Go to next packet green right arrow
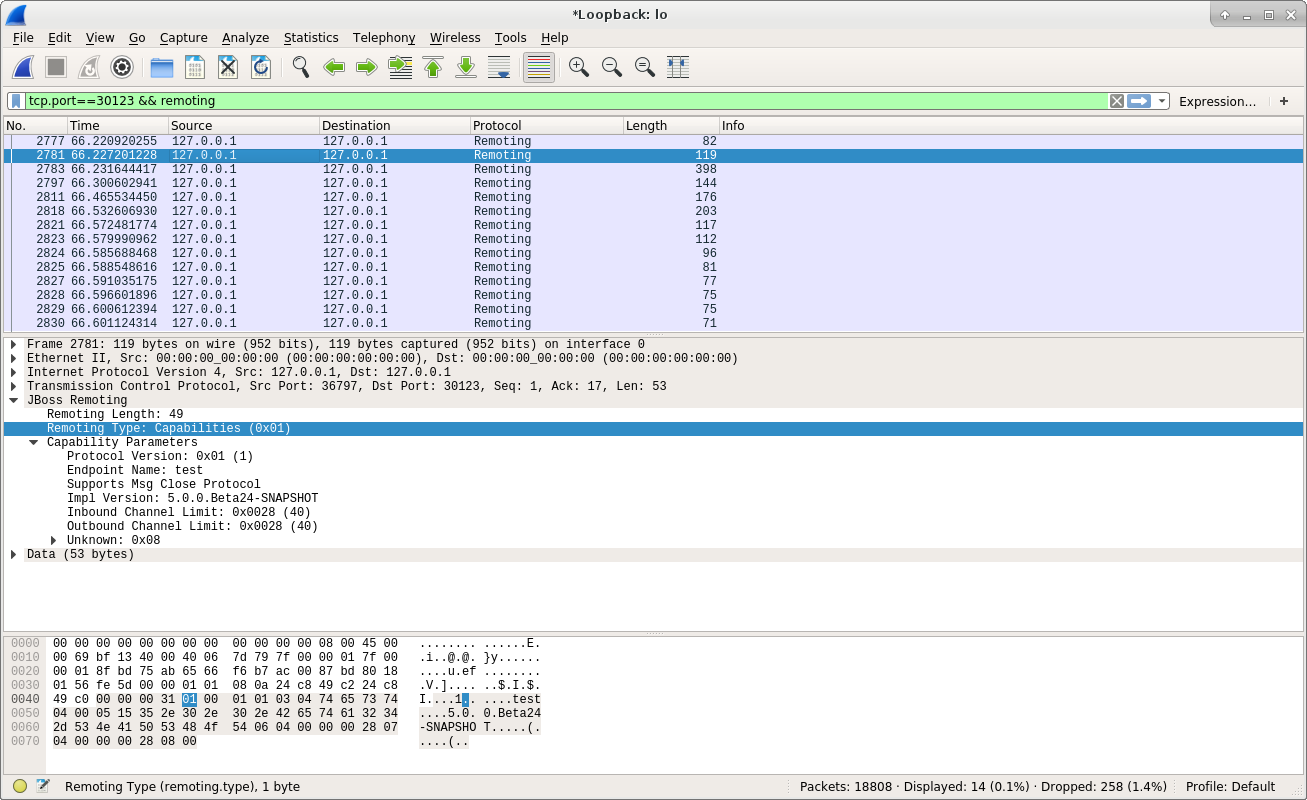 point(367,67)
